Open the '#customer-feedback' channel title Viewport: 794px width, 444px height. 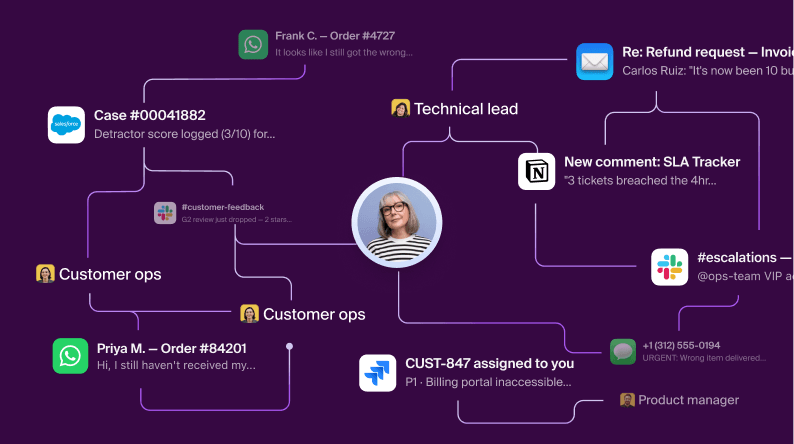pyautogui.click(x=223, y=207)
